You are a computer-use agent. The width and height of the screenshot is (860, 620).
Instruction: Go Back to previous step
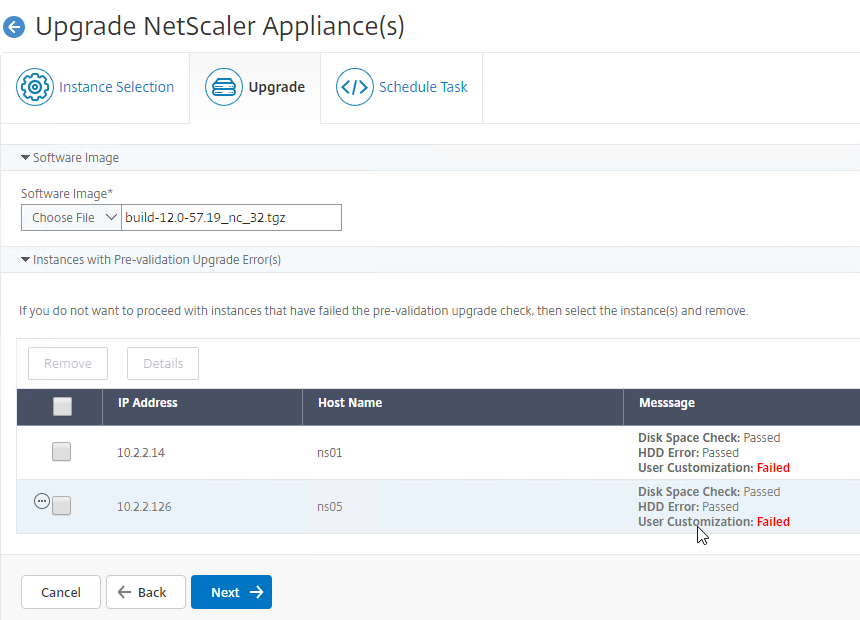pyautogui.click(x=146, y=592)
